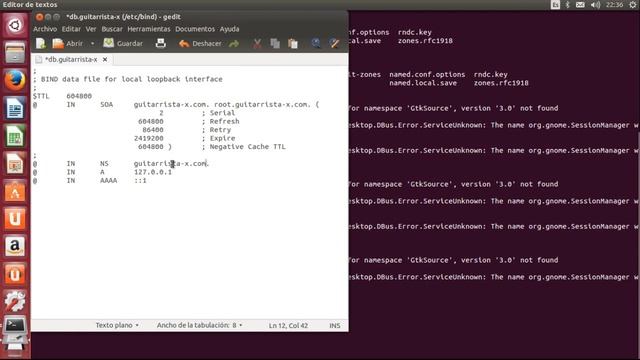This screenshot has height=360, width=640.
Task: Launch LibreOffice Calc from the launcher
Action: (15, 136)
